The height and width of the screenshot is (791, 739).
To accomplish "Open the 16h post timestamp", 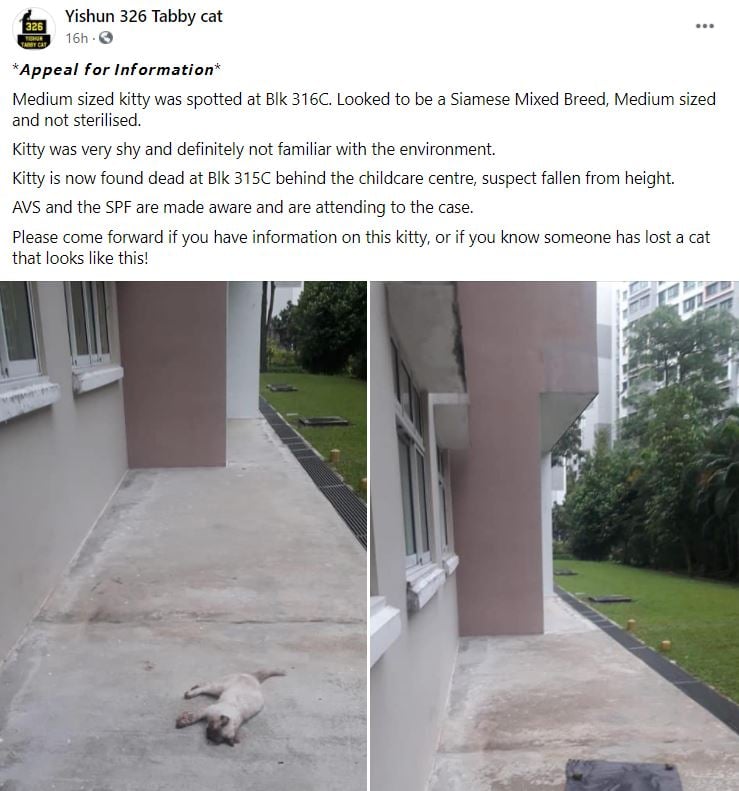I will 76,38.
